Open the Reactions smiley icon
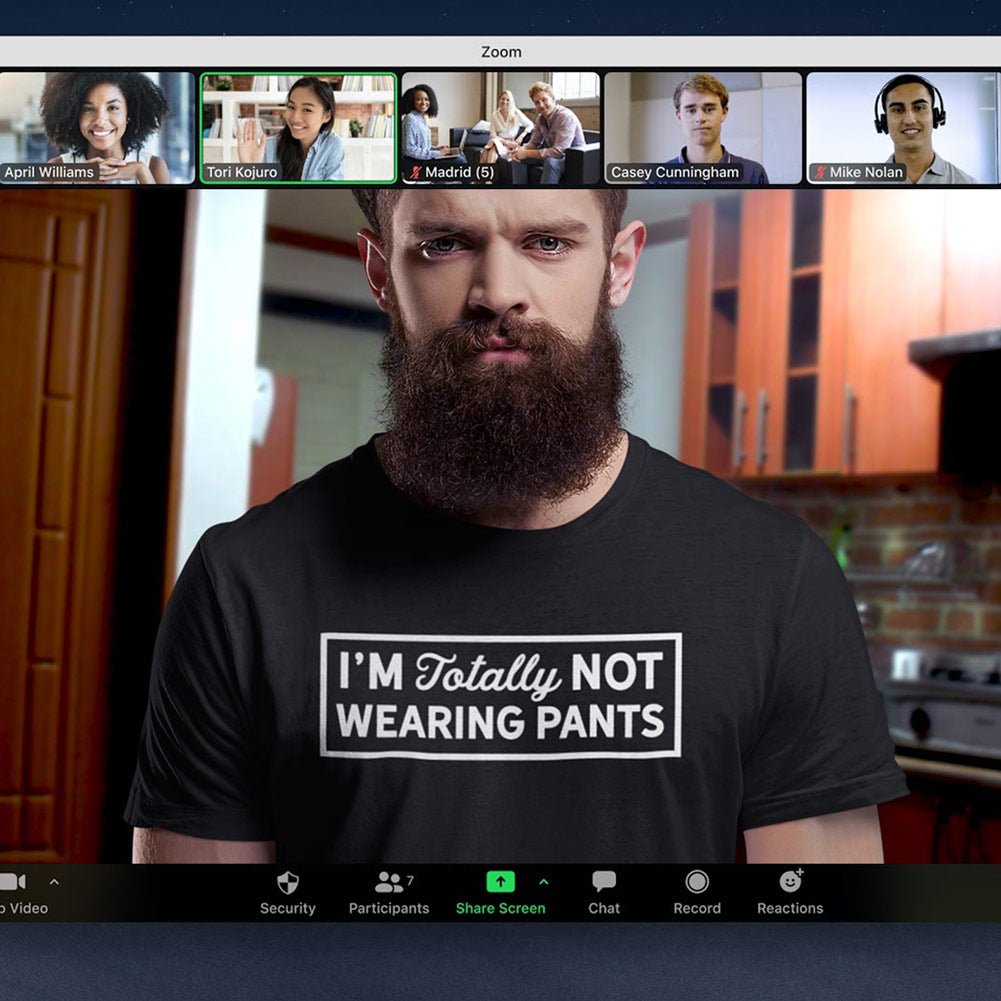Viewport: 1001px width, 1001px height. tap(790, 882)
